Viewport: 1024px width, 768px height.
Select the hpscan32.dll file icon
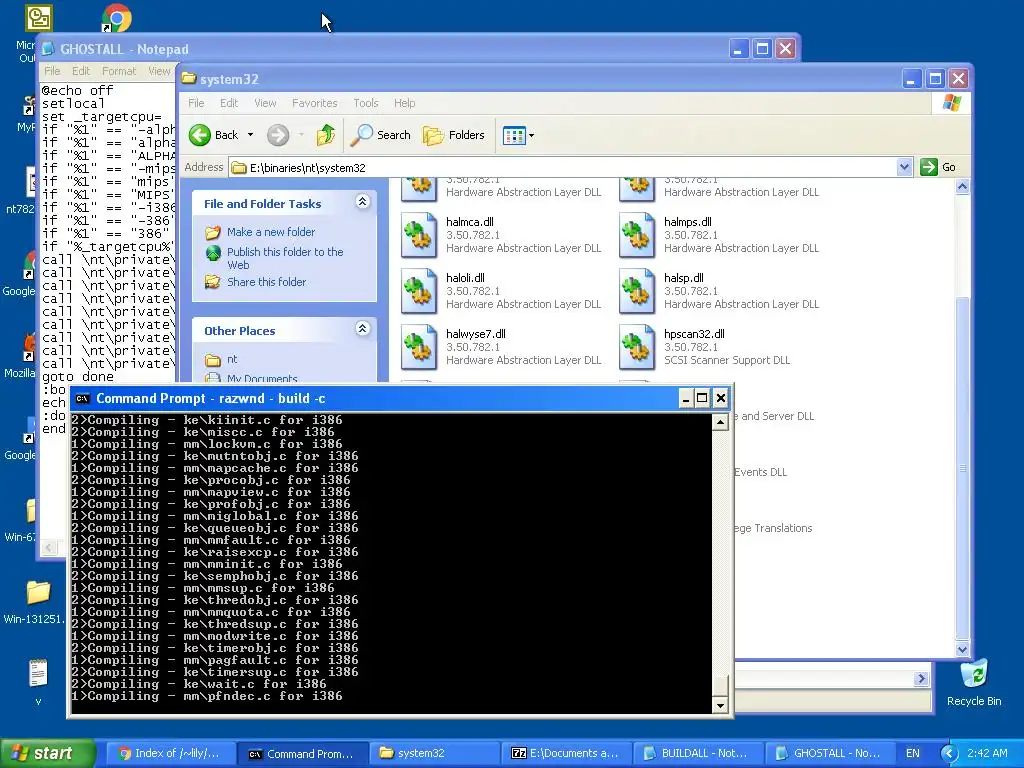(637, 347)
